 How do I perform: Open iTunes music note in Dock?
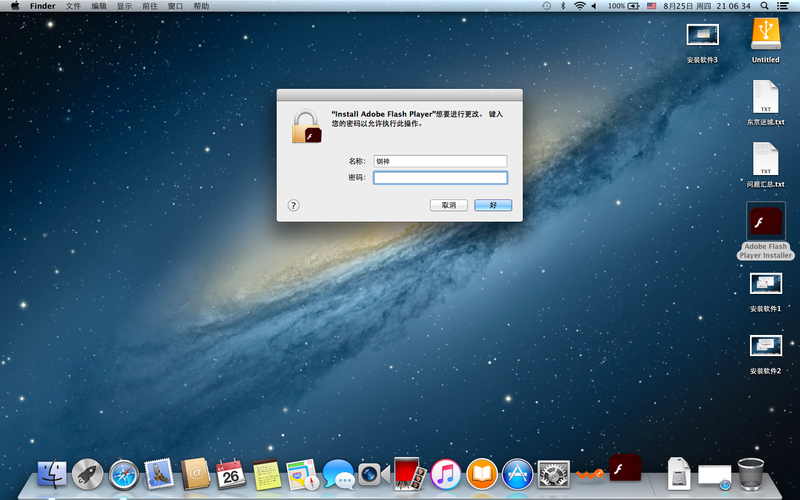pos(446,474)
